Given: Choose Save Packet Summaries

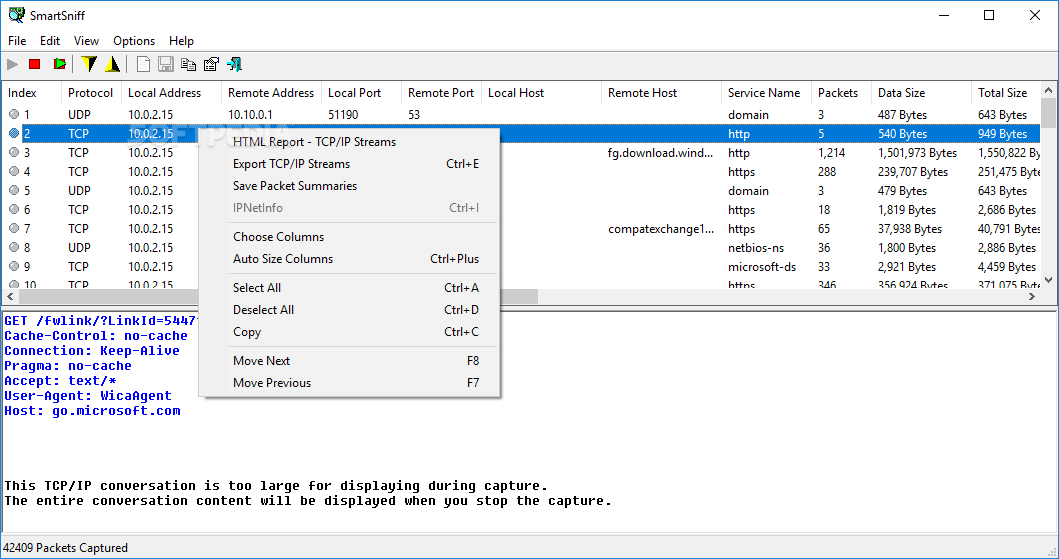Looking at the screenshot, I should pyautogui.click(x=349, y=186).
